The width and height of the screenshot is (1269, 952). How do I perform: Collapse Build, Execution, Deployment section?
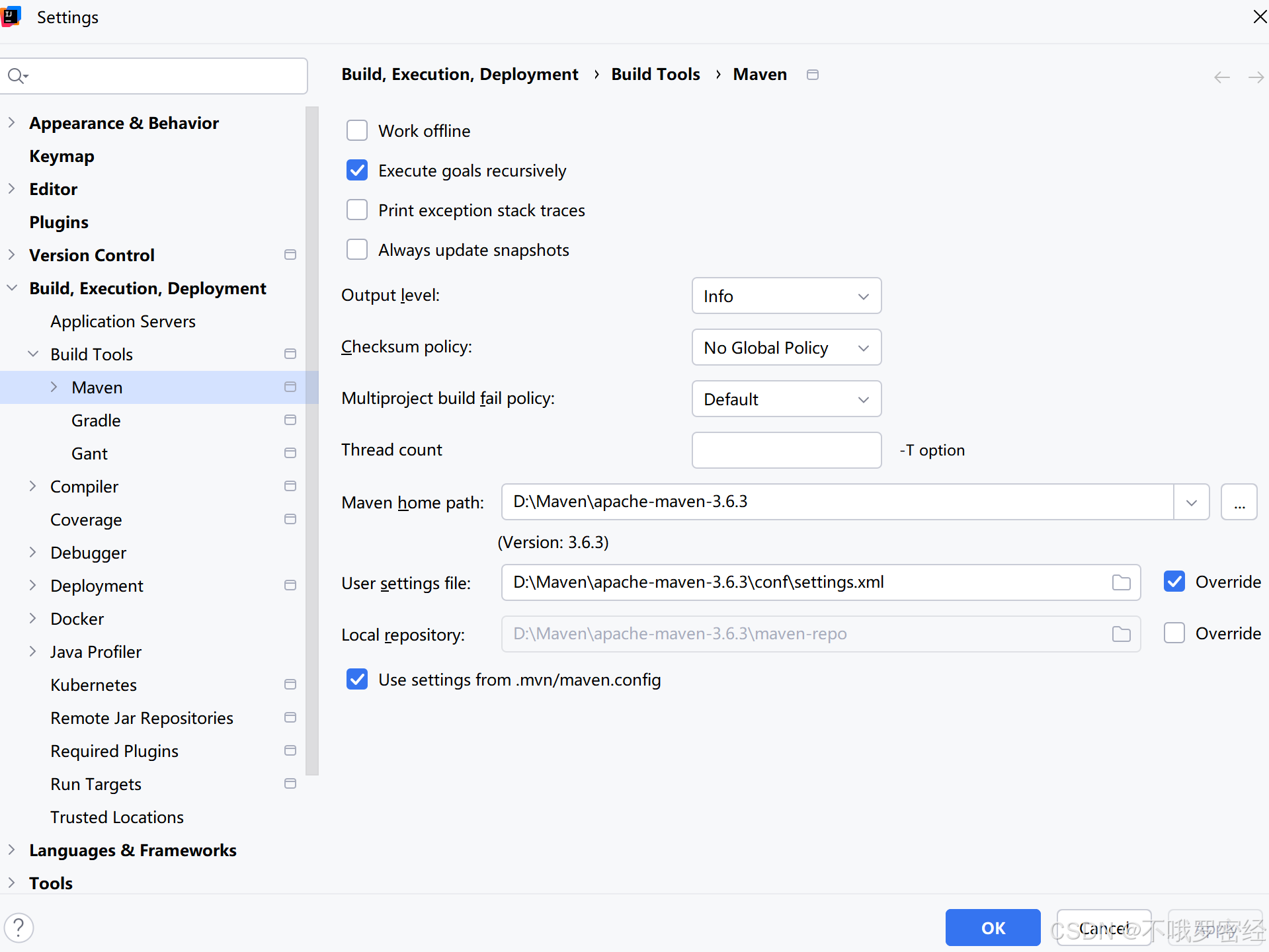[x=11, y=288]
